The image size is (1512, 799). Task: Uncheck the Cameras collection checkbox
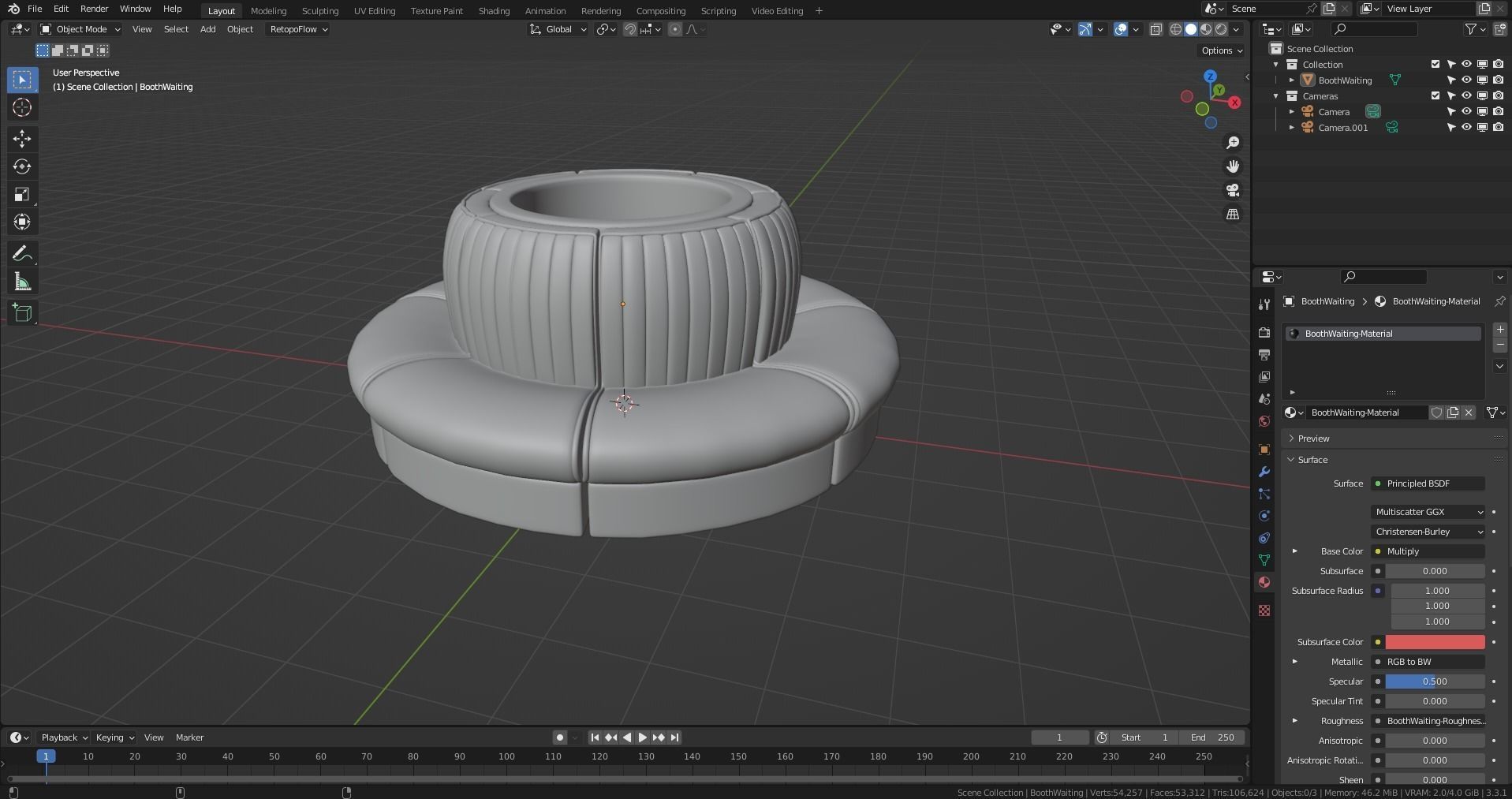(1435, 96)
